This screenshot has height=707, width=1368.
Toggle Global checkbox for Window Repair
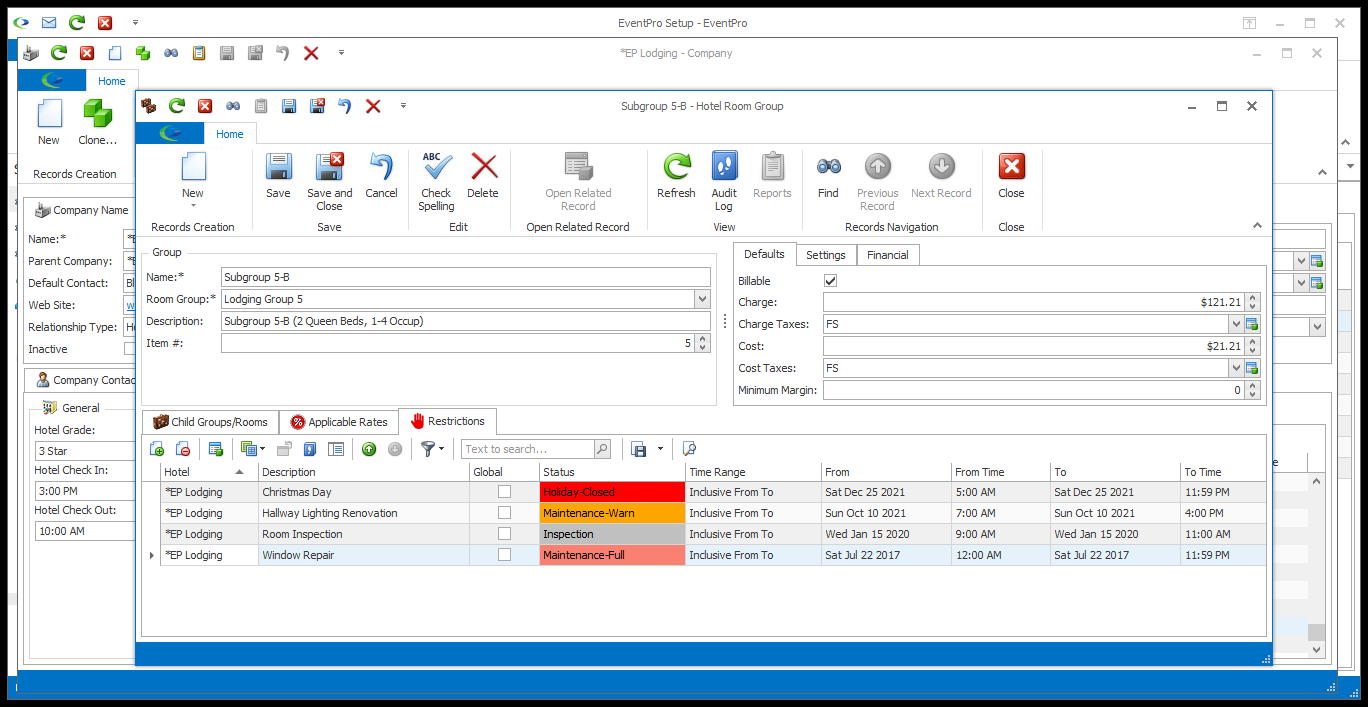tap(504, 555)
